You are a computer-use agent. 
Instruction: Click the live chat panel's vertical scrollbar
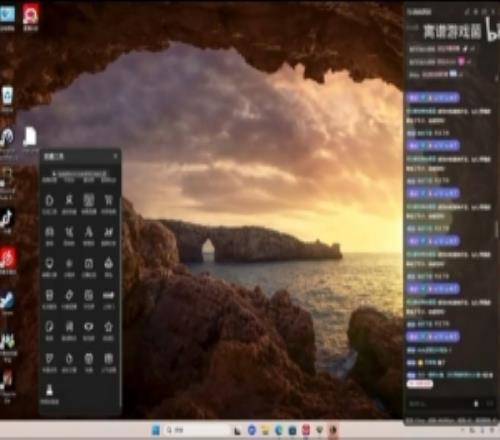coord(497,230)
